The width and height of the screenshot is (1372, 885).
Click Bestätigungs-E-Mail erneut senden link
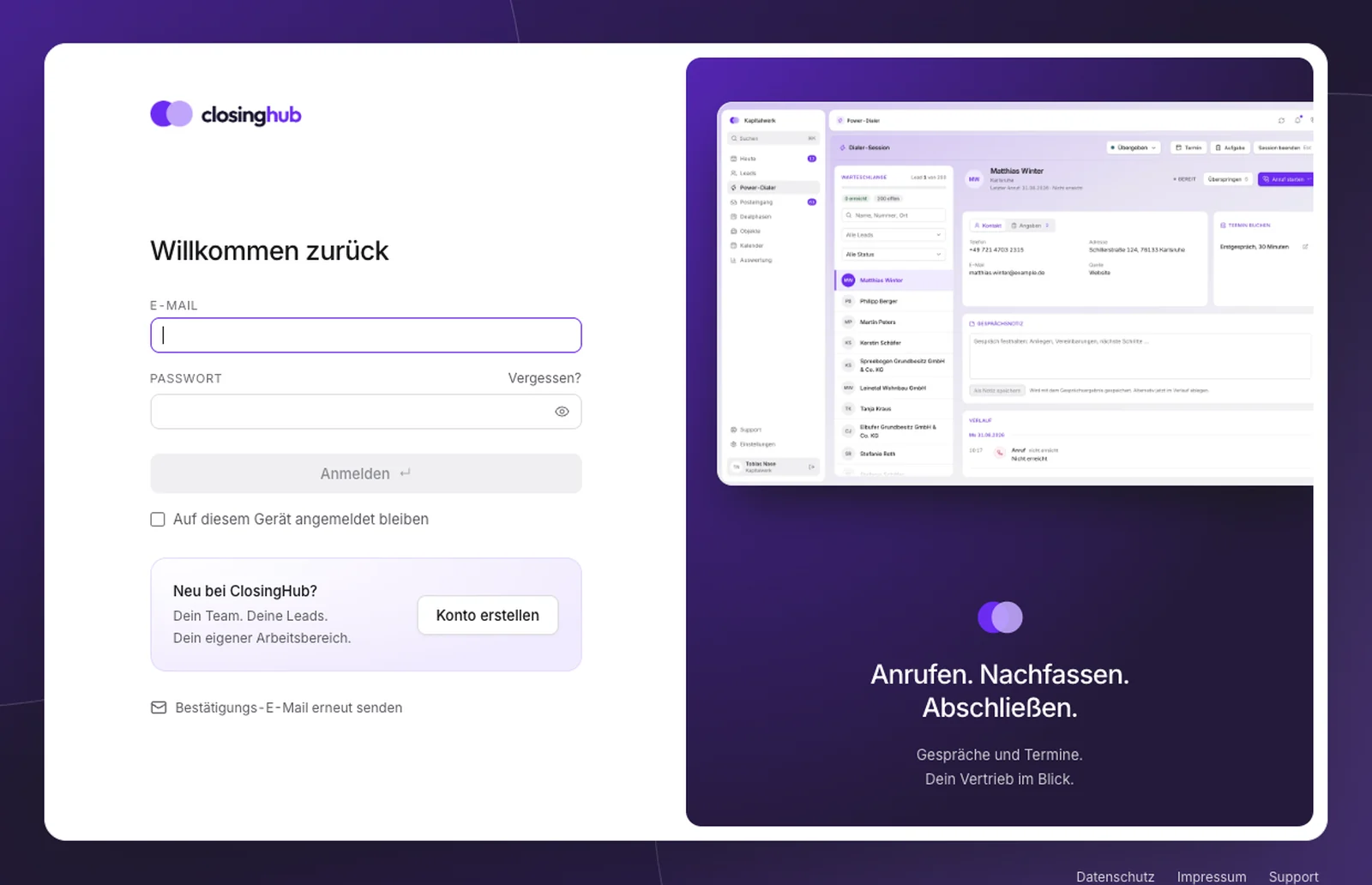(289, 707)
